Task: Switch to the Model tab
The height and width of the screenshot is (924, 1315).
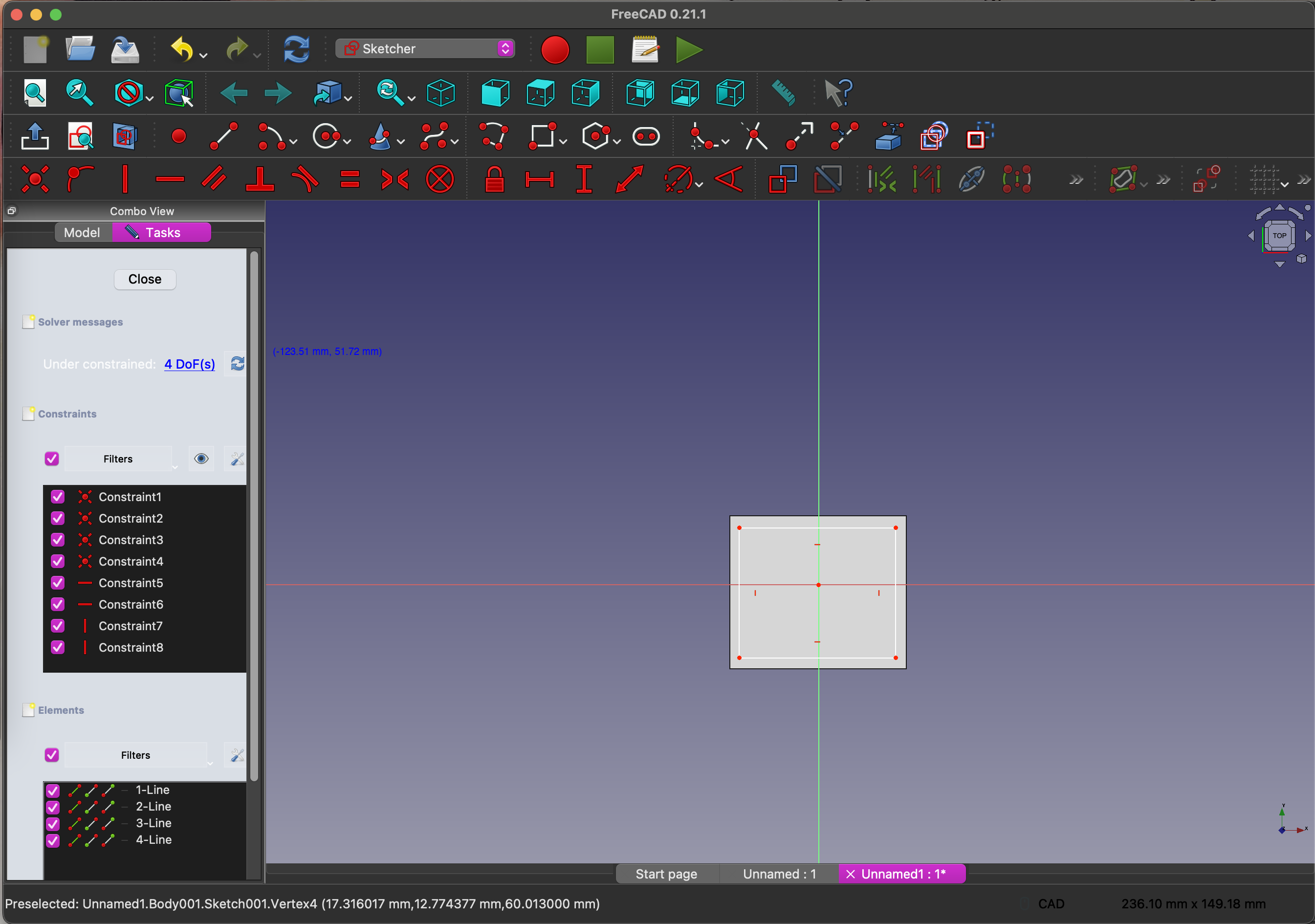Action: coord(83,233)
